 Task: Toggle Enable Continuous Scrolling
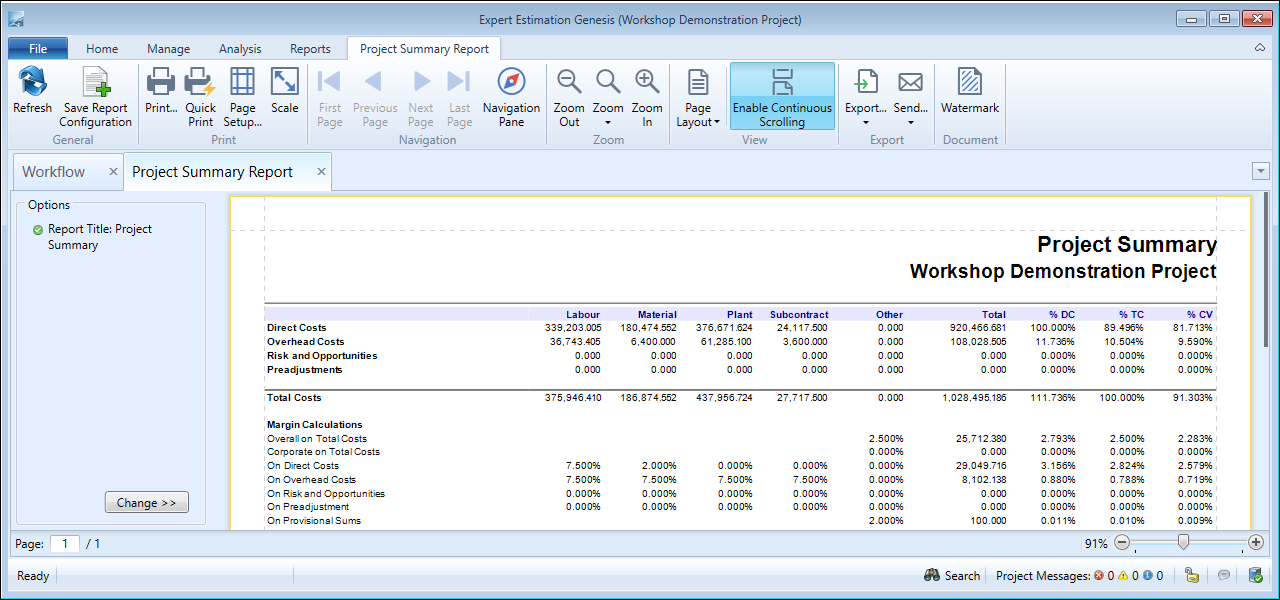782,96
